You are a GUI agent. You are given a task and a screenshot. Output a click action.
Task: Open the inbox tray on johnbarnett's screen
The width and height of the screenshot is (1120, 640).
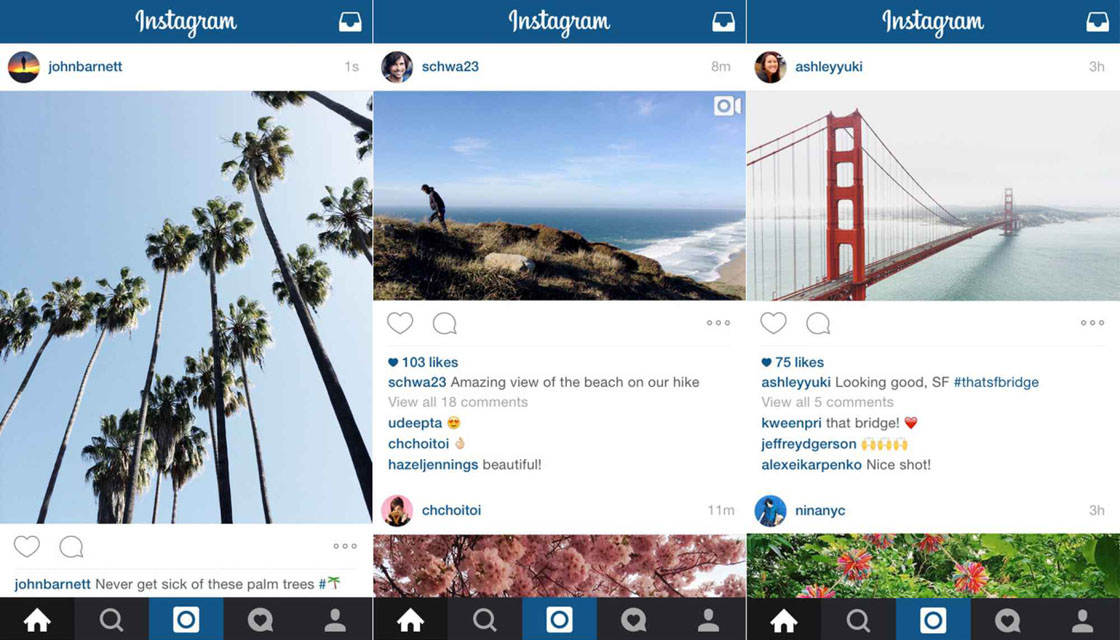click(x=350, y=22)
